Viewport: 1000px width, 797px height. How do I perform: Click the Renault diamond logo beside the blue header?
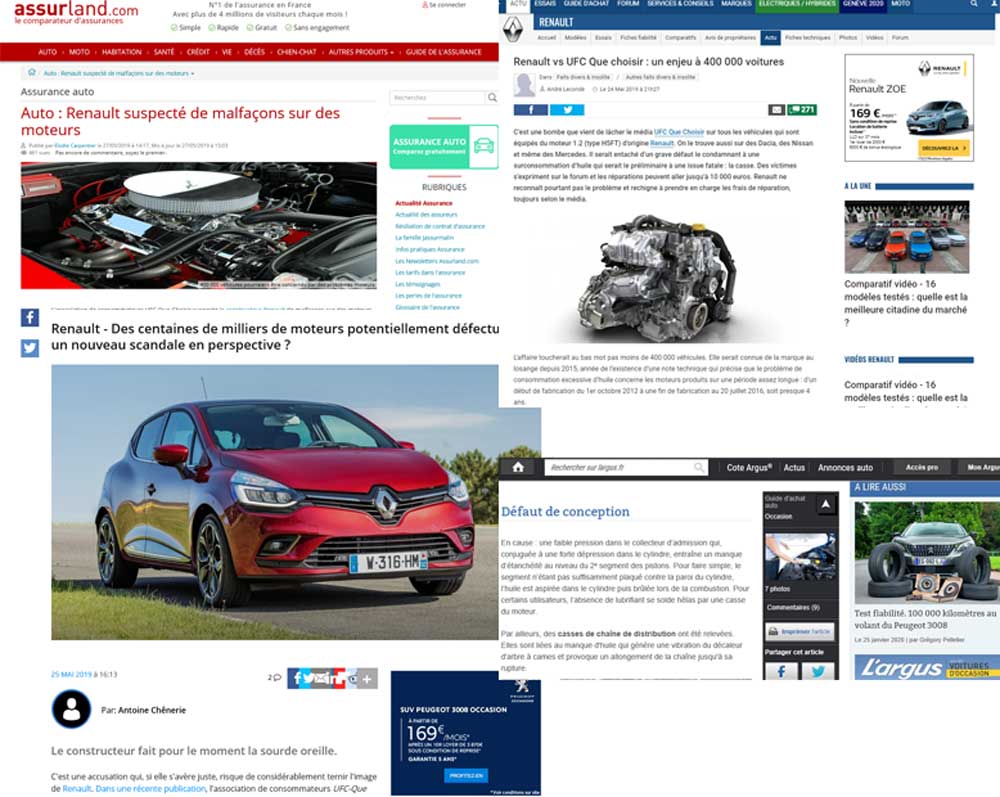[x=513, y=29]
